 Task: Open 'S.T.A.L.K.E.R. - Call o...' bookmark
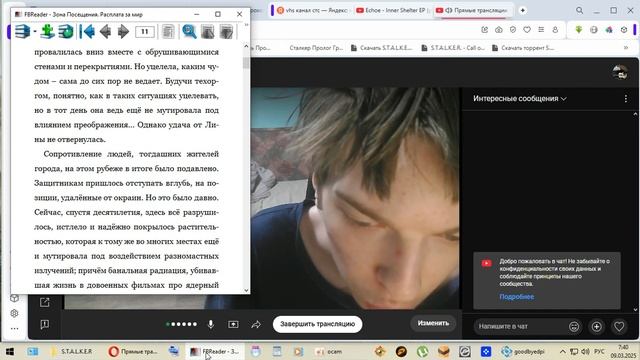pos(452,48)
